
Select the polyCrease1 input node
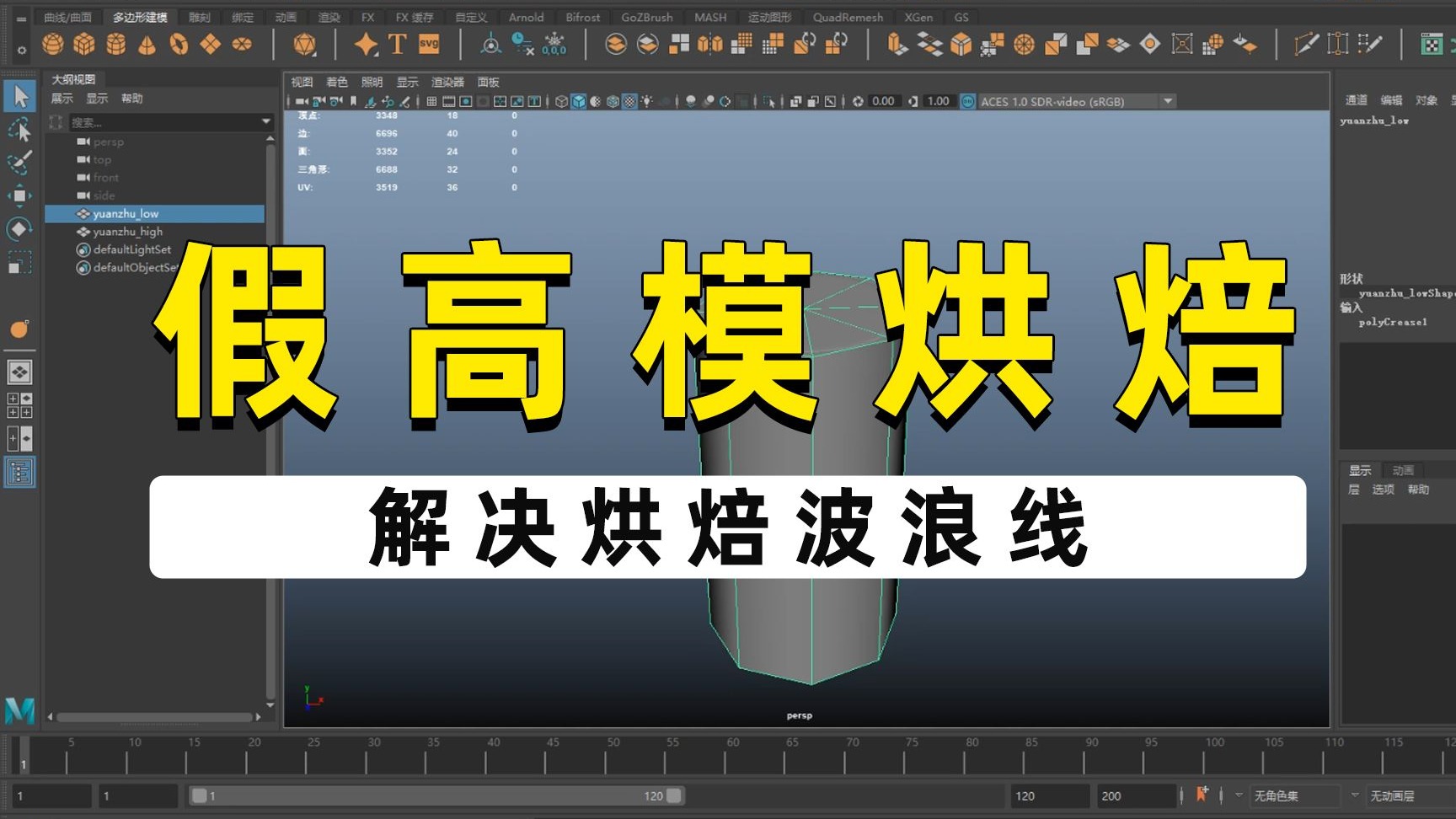(1393, 323)
